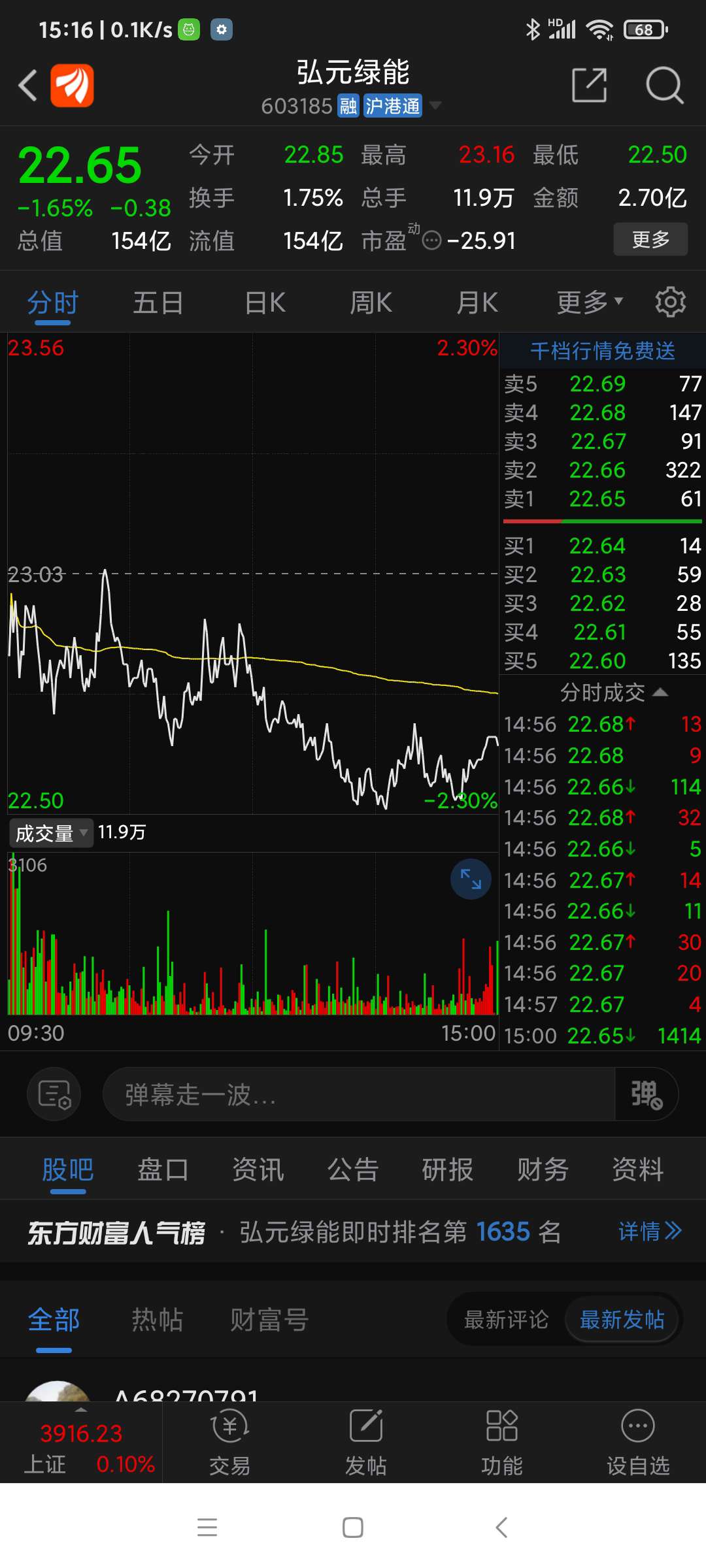Screen dimensions: 706x1568
Task: Tap the 14:57 22.67 trade row
Action: coord(602,1004)
